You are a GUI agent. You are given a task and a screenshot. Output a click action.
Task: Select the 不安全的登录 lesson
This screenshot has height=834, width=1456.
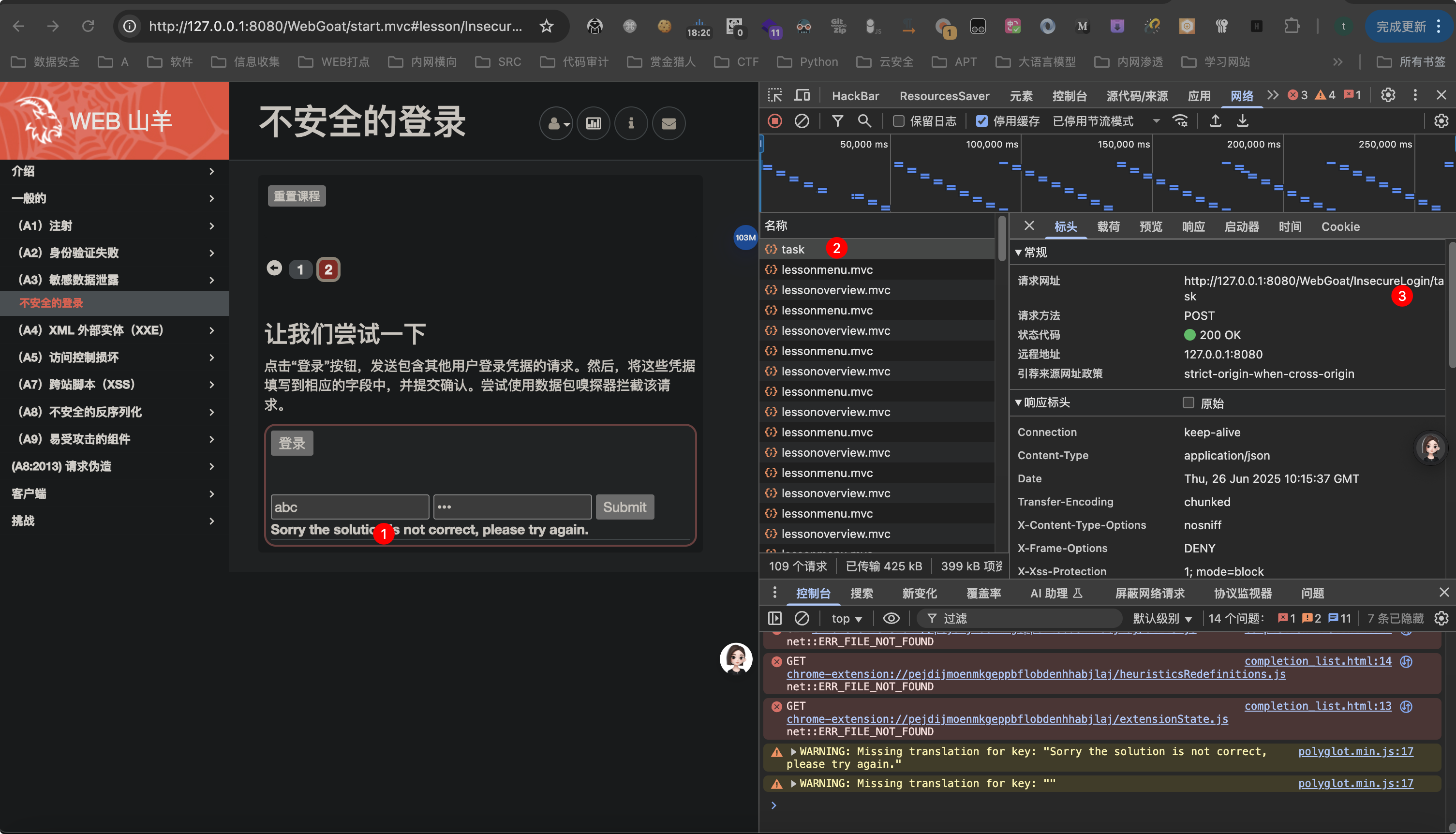tap(115, 303)
